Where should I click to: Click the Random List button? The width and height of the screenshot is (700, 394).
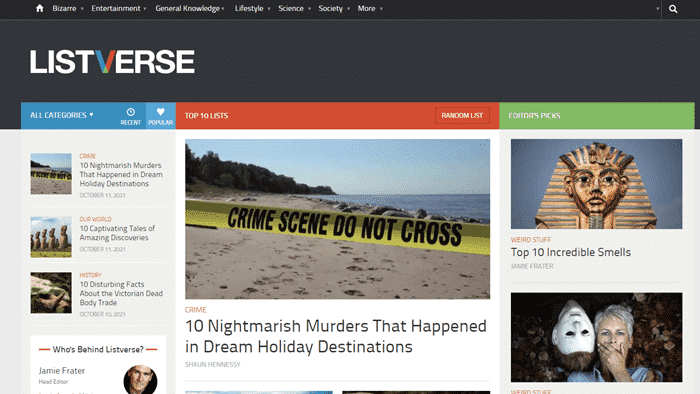point(462,116)
